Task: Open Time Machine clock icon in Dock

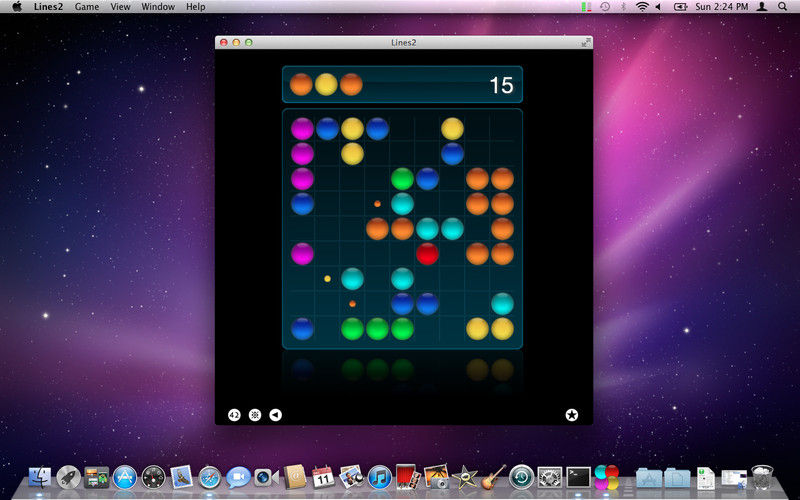Action: (x=521, y=478)
